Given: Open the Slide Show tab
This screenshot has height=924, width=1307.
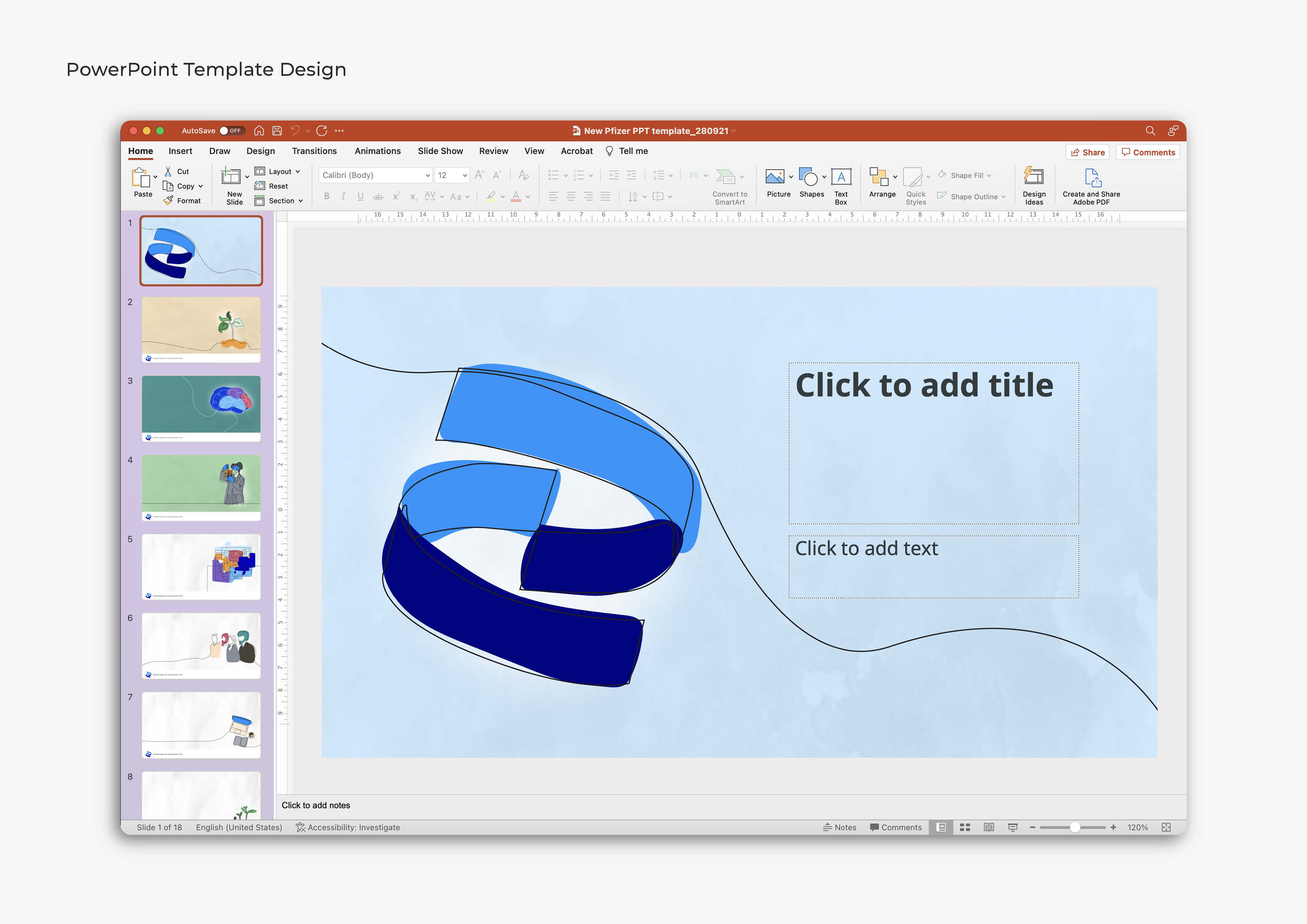Looking at the screenshot, I should pos(440,151).
